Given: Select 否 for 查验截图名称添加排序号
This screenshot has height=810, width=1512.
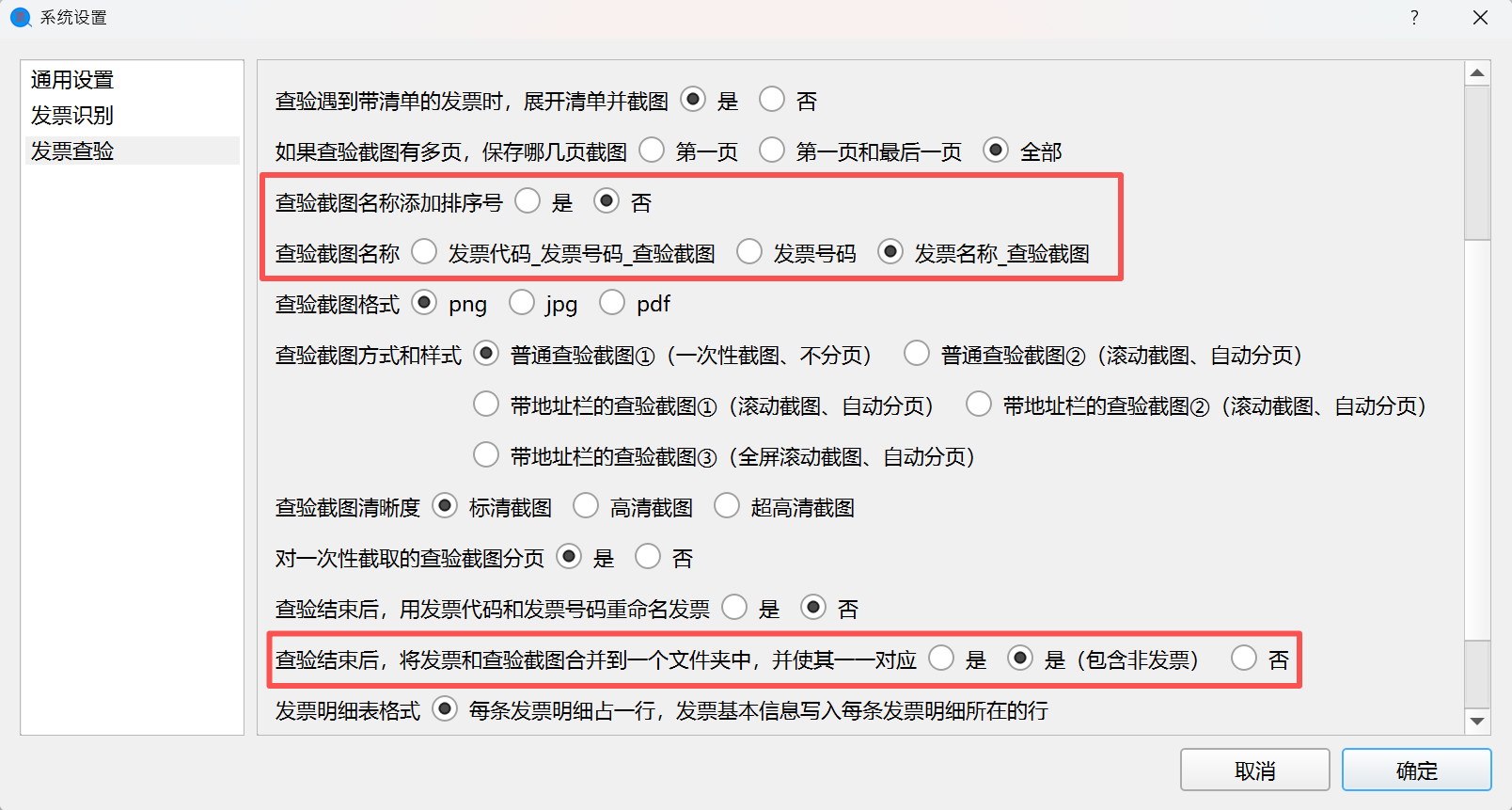Looking at the screenshot, I should coord(606,201).
